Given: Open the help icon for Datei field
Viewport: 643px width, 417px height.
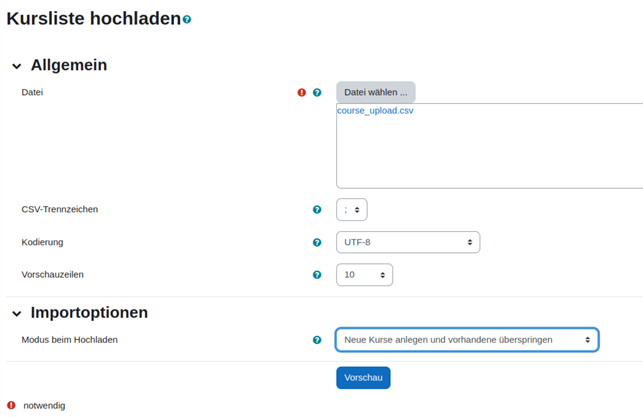Looking at the screenshot, I should tap(317, 93).
